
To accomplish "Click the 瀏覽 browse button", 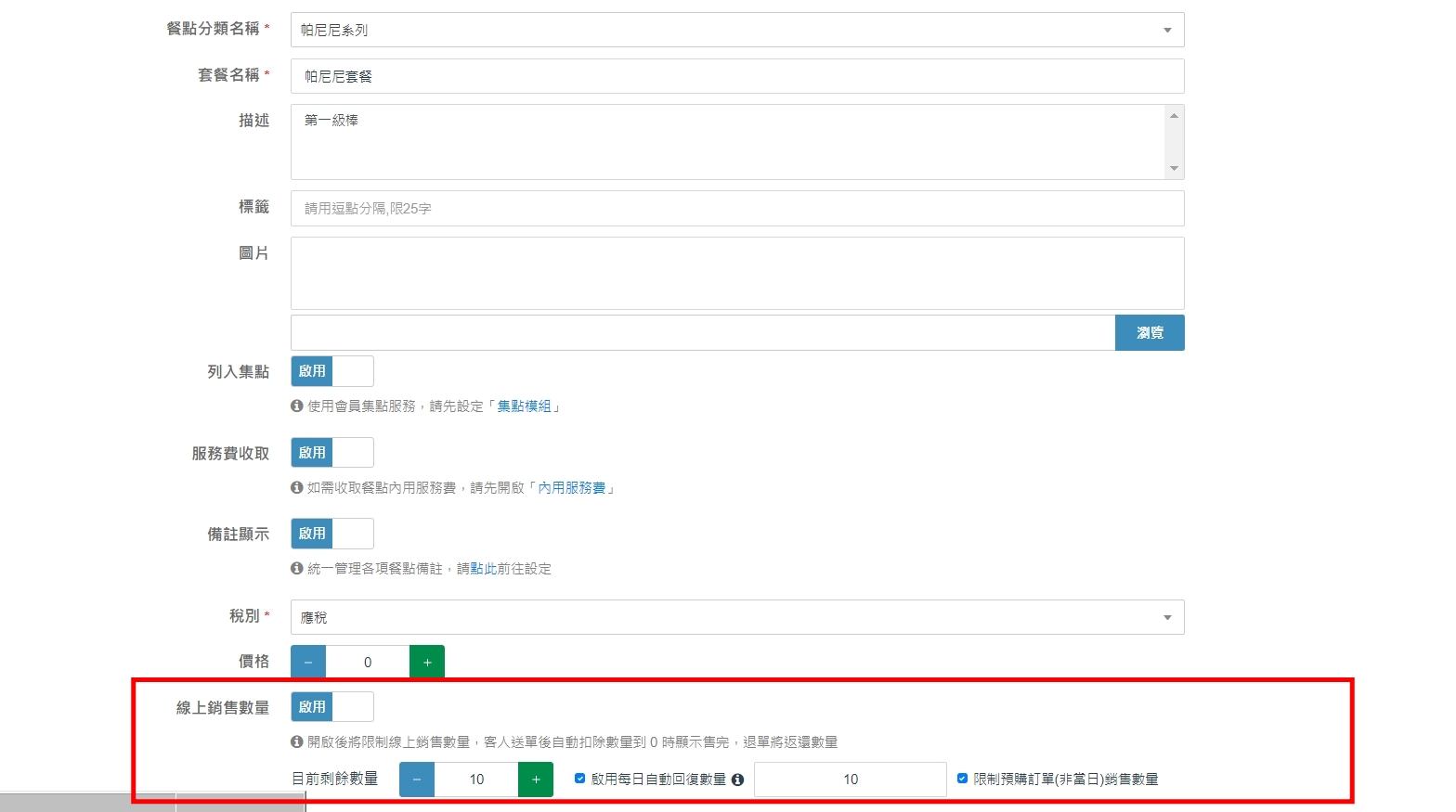I will 1150,333.
